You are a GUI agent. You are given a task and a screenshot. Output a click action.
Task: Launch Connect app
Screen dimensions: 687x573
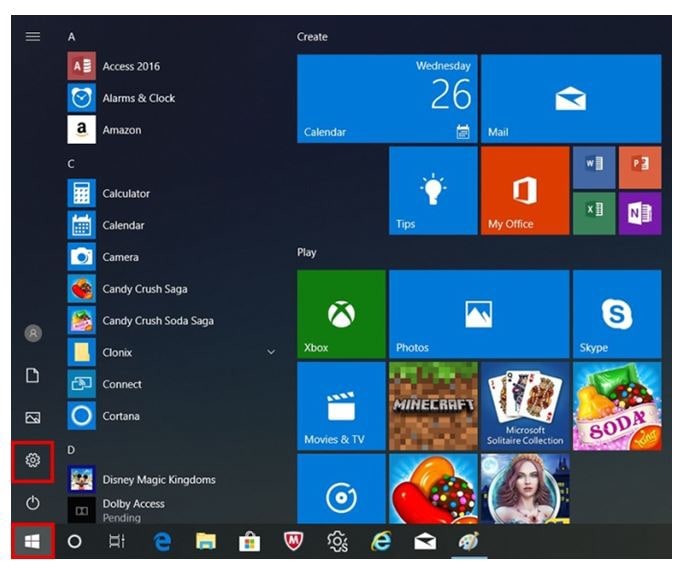(x=173, y=384)
